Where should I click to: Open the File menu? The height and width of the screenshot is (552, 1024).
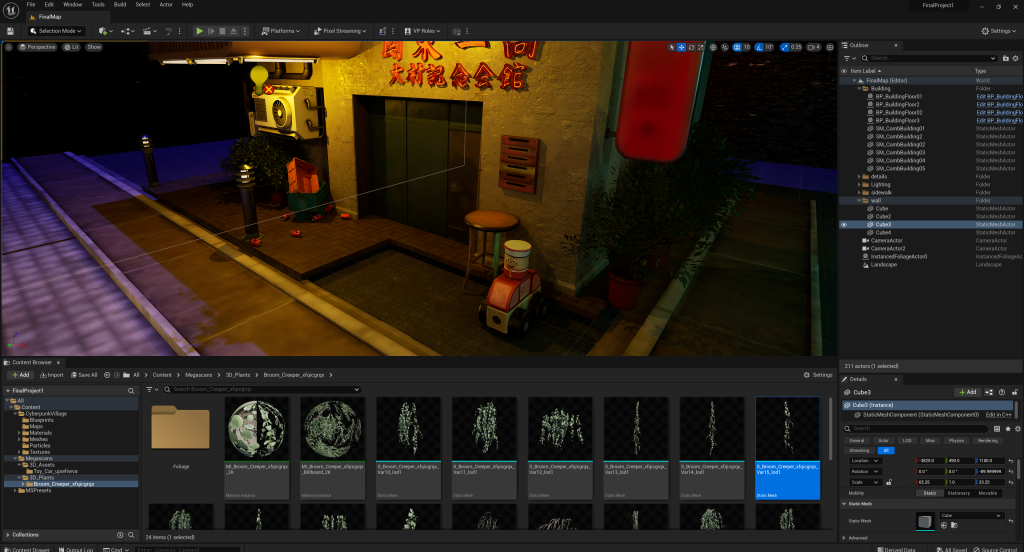click(x=31, y=5)
